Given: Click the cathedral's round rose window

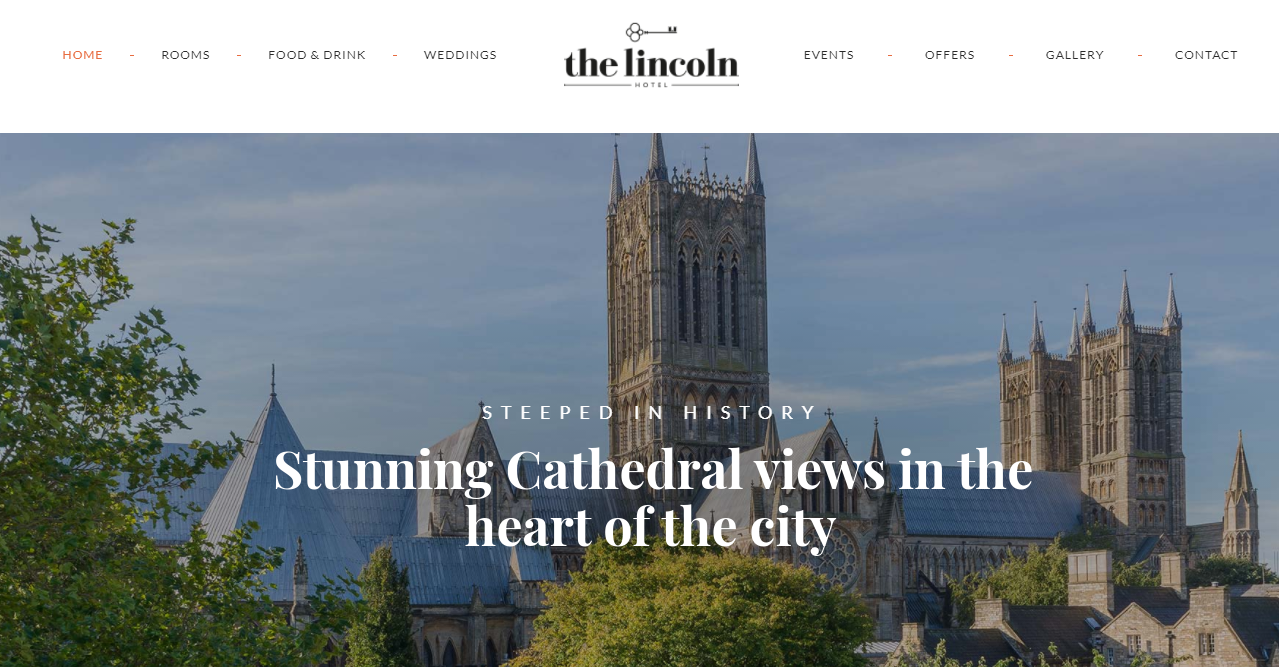Looking at the screenshot, I should [x=836, y=561].
